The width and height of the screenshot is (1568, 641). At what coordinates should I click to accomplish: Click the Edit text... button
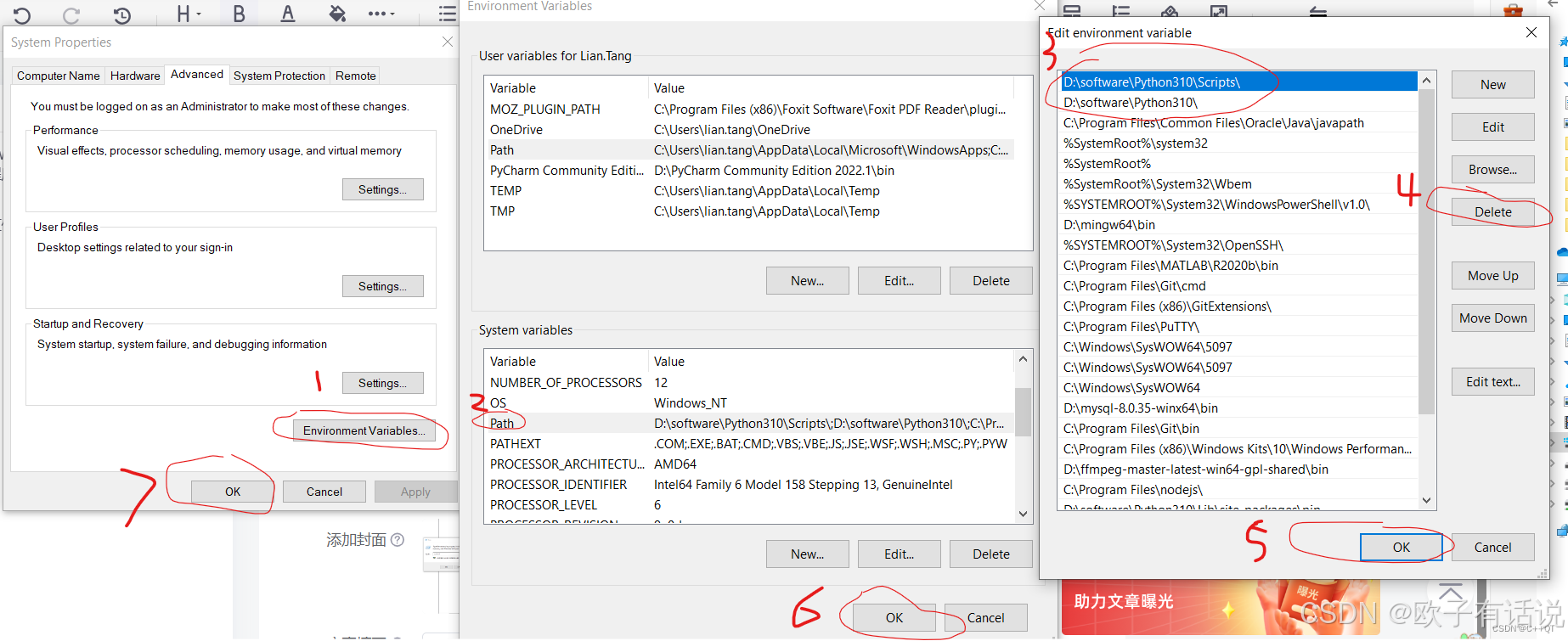point(1493,382)
